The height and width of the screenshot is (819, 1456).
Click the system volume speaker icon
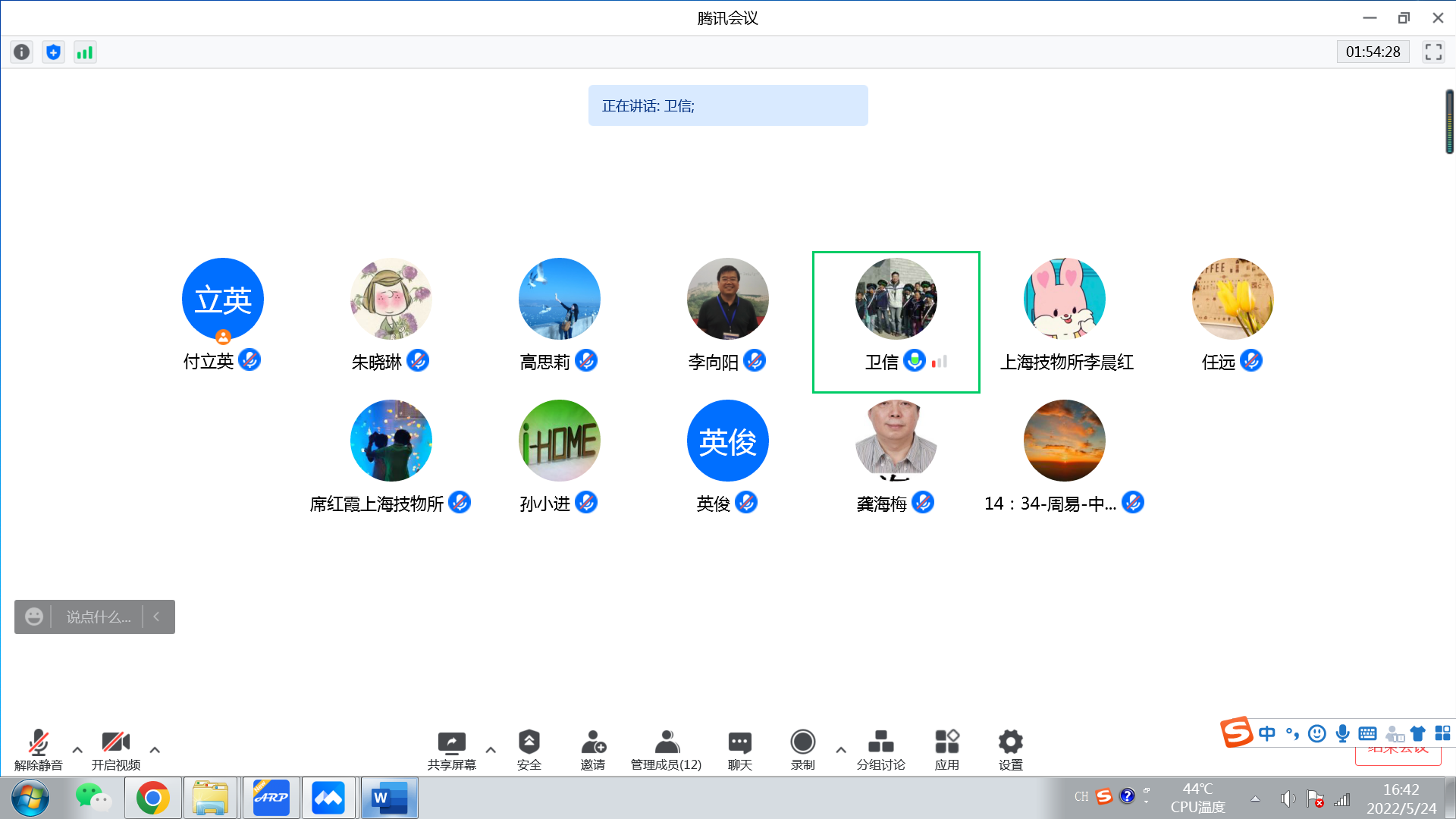click(1288, 799)
